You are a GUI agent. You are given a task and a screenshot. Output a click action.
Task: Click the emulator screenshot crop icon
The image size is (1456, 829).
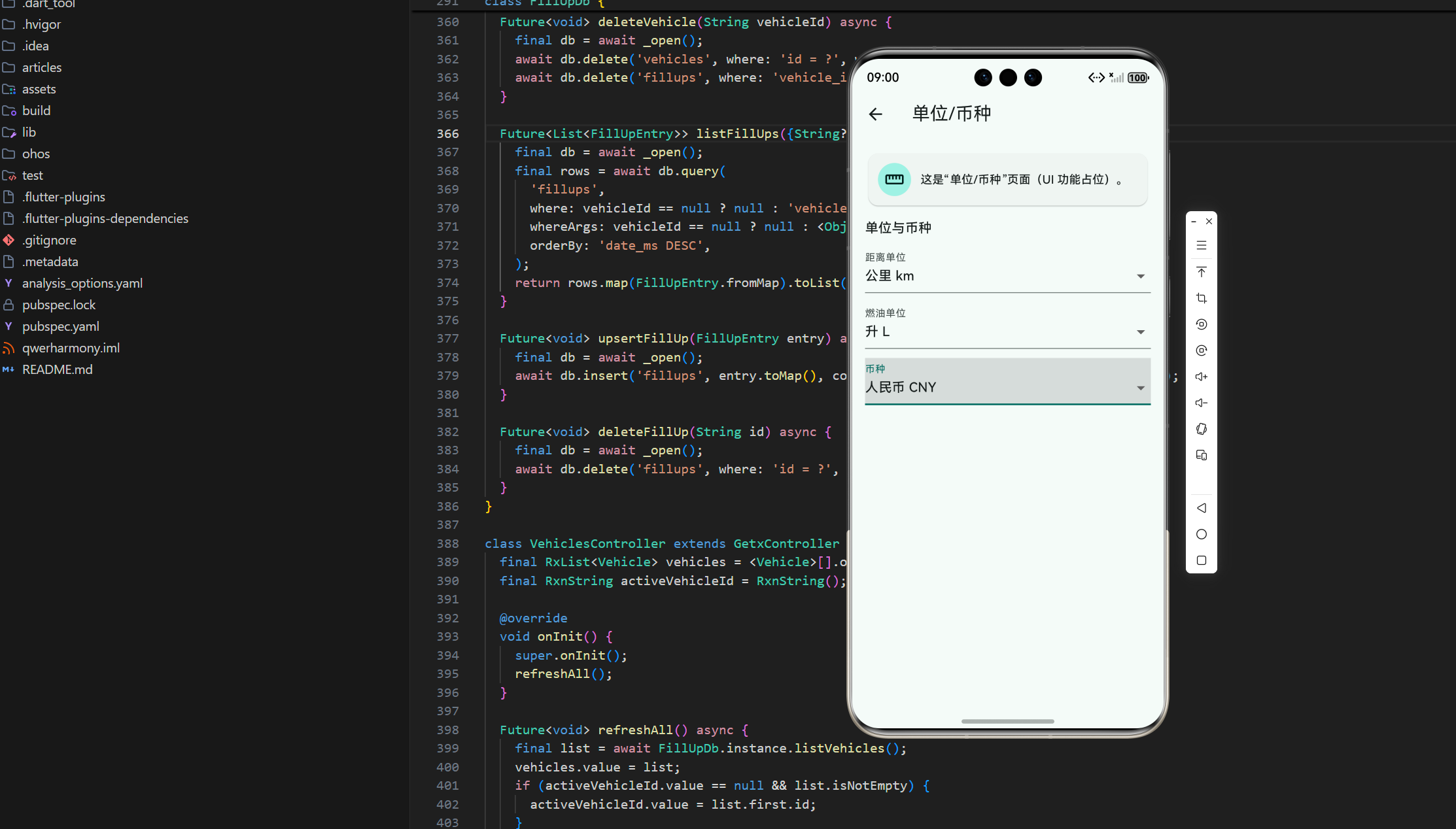(1202, 298)
